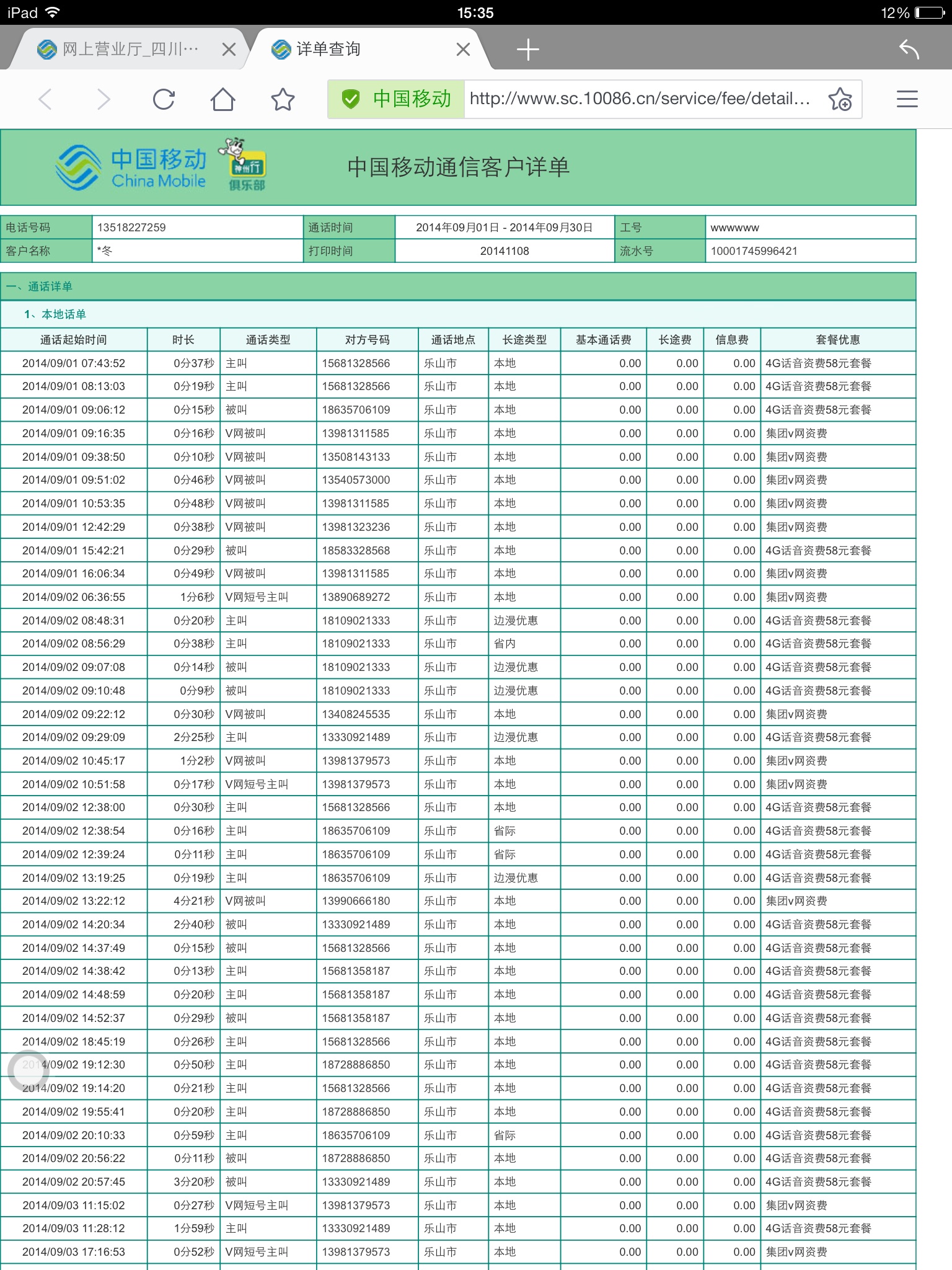Go to the browser home page
This screenshot has width=952, height=1270.
(223, 99)
